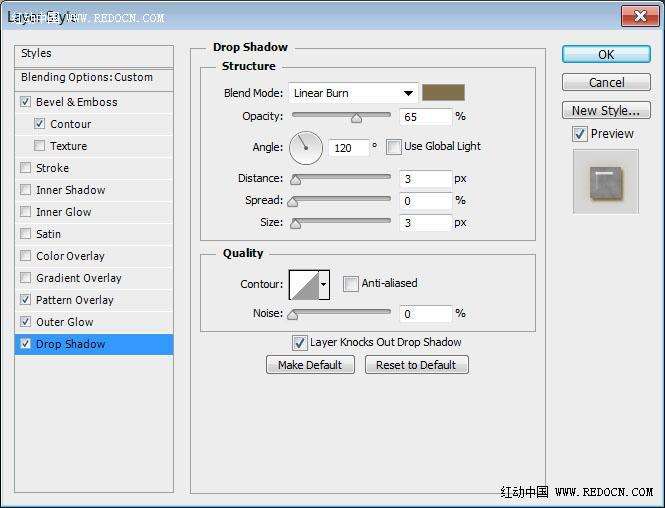
Task: Open the Blend Mode dropdown
Action: tap(353, 93)
